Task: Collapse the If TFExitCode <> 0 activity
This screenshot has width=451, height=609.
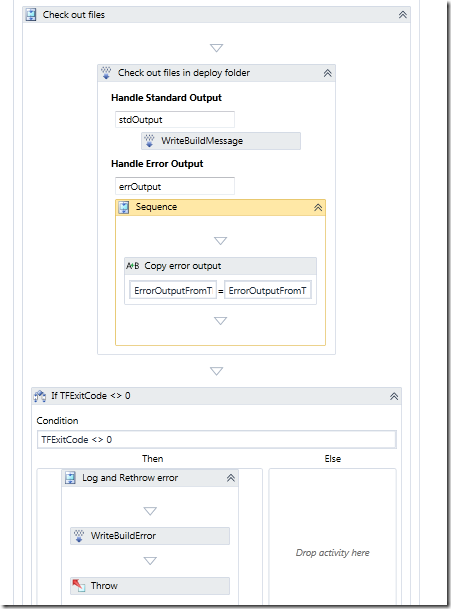Action: coord(394,396)
